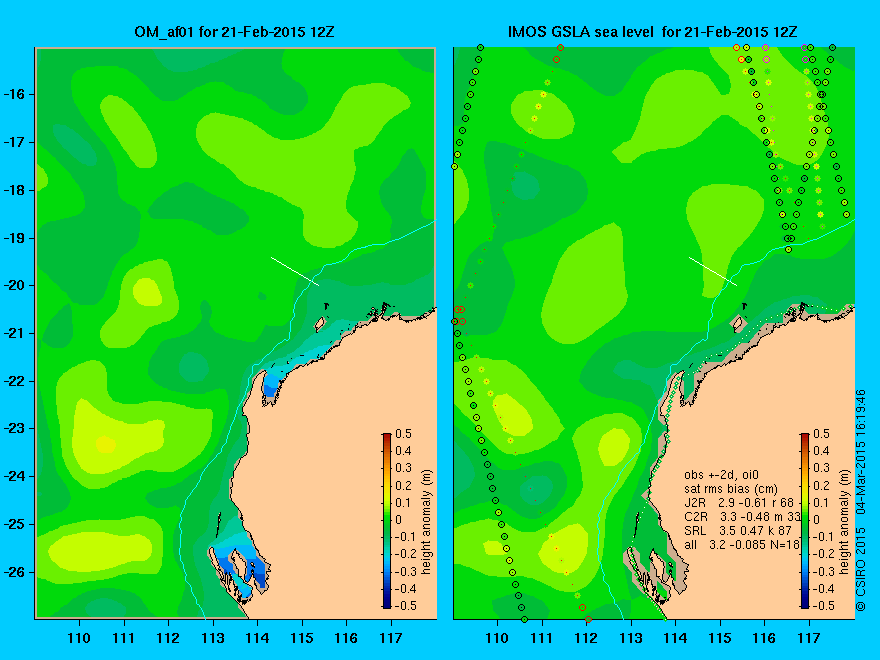Pick longitude label 117 under the IMOS GSLA map
Viewport: 880px width, 660px height.
[809, 638]
